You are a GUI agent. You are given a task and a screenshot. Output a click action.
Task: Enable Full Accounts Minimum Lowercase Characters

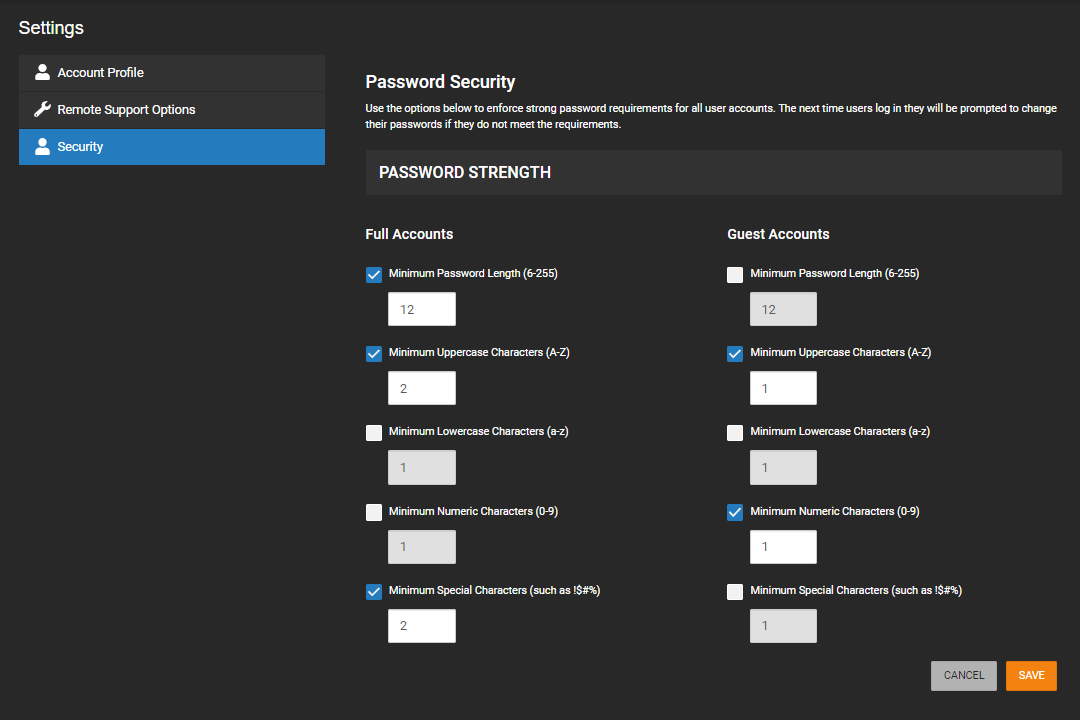click(x=373, y=433)
